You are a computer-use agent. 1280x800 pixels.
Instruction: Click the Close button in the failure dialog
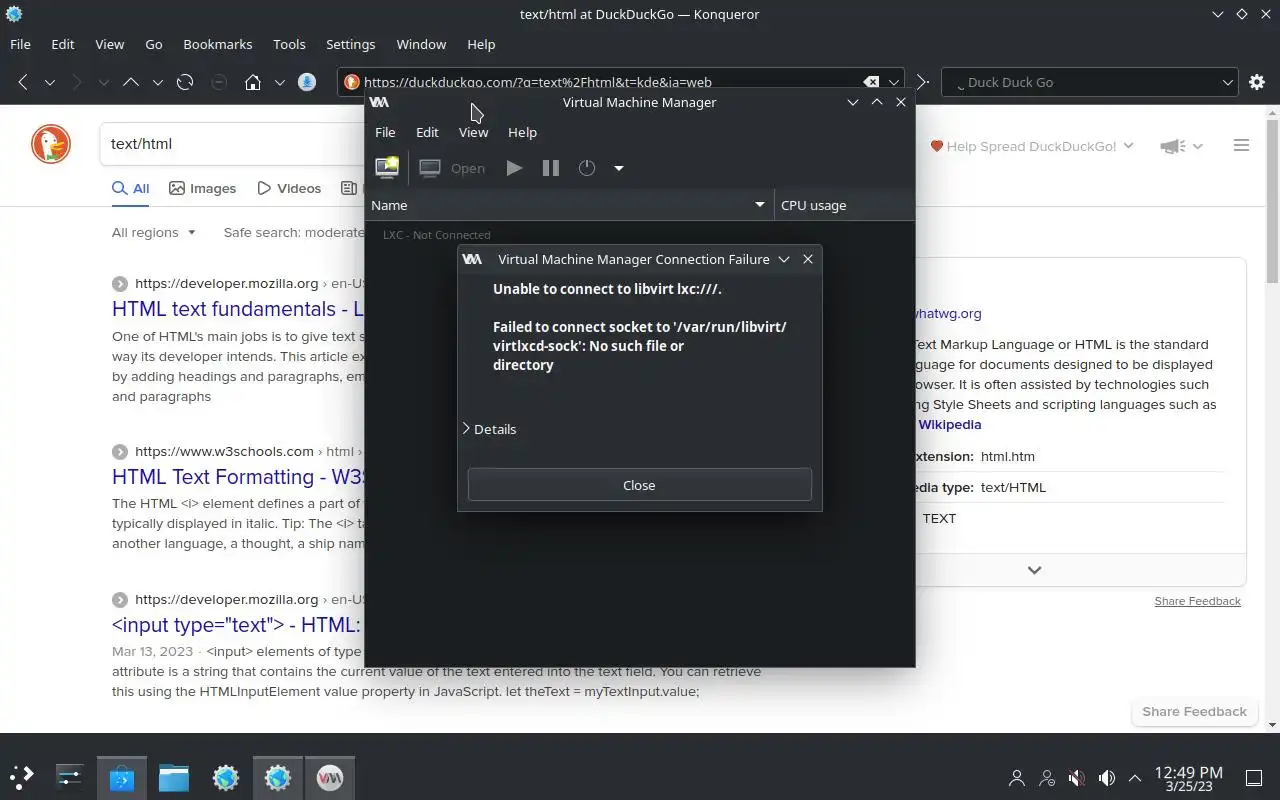pyautogui.click(x=639, y=485)
